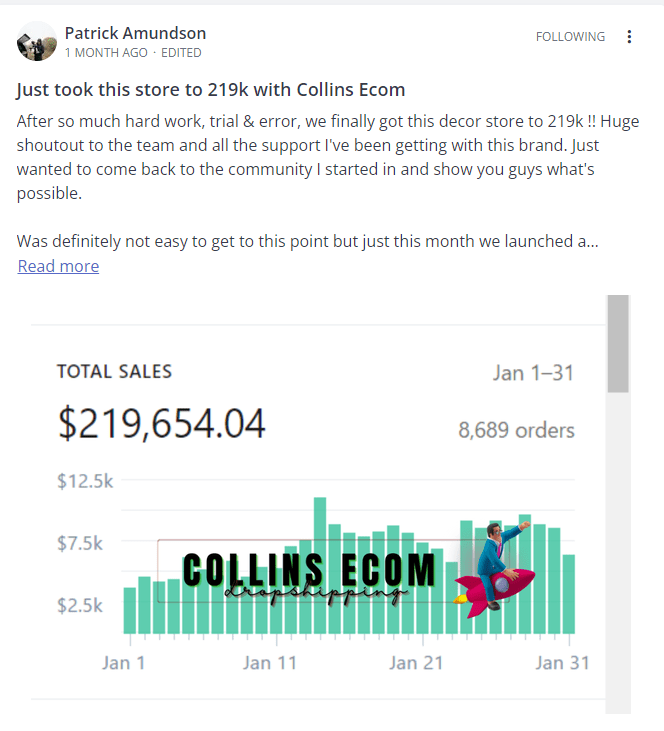This screenshot has width=664, height=731.
Task: Click the "1 month ago" timestamp
Action: click(x=106, y=52)
